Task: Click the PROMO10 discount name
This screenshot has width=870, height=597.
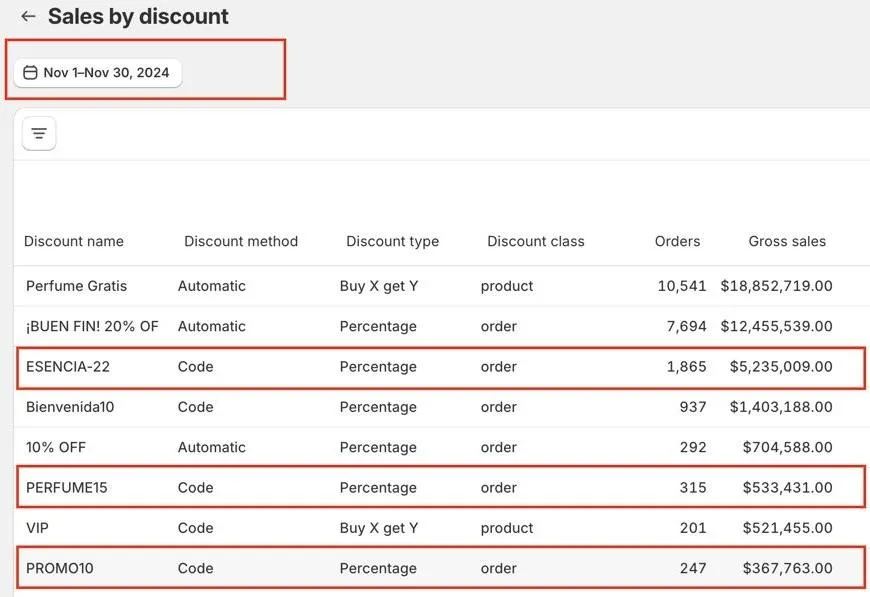Action: click(60, 568)
